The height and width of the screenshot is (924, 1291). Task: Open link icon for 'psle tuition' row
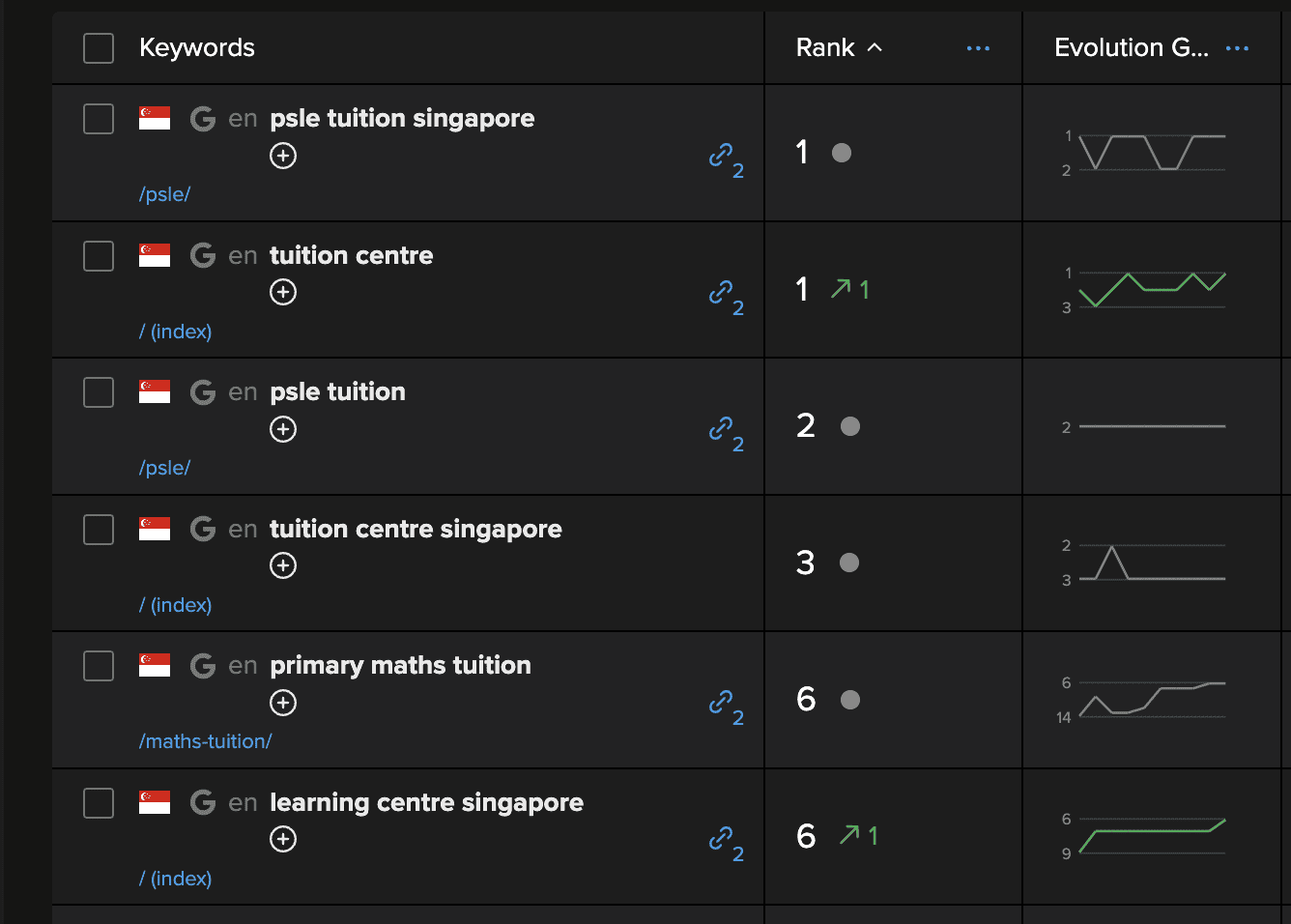[x=721, y=428]
